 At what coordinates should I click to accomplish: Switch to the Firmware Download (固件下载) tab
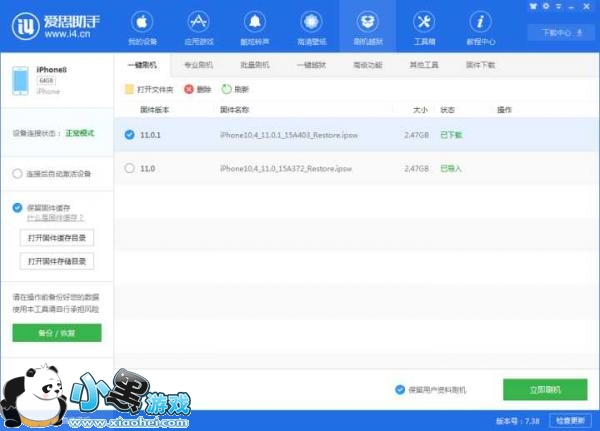point(481,65)
